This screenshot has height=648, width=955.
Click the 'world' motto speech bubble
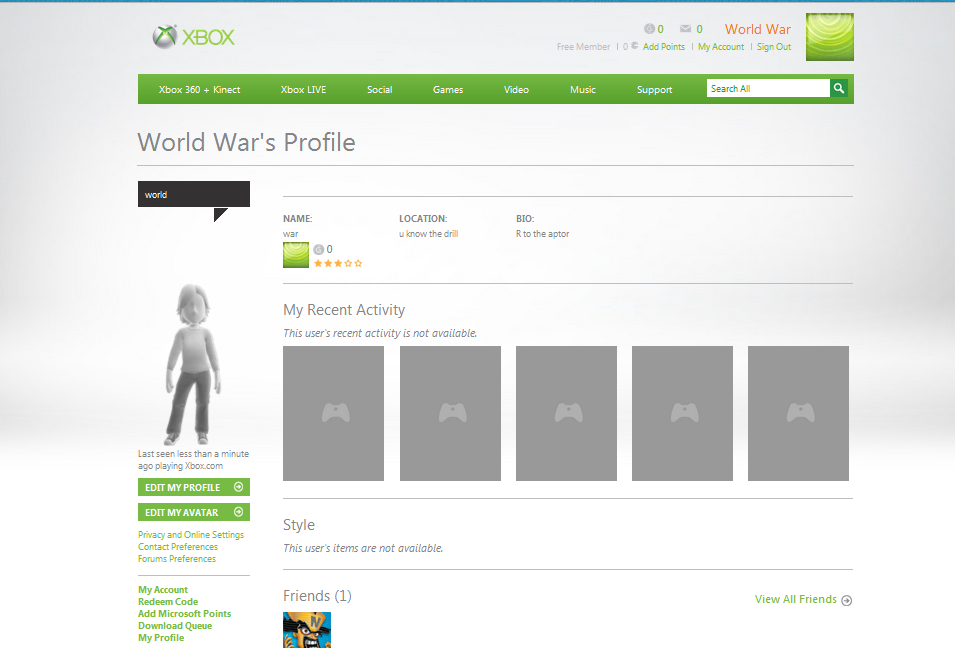click(x=194, y=194)
